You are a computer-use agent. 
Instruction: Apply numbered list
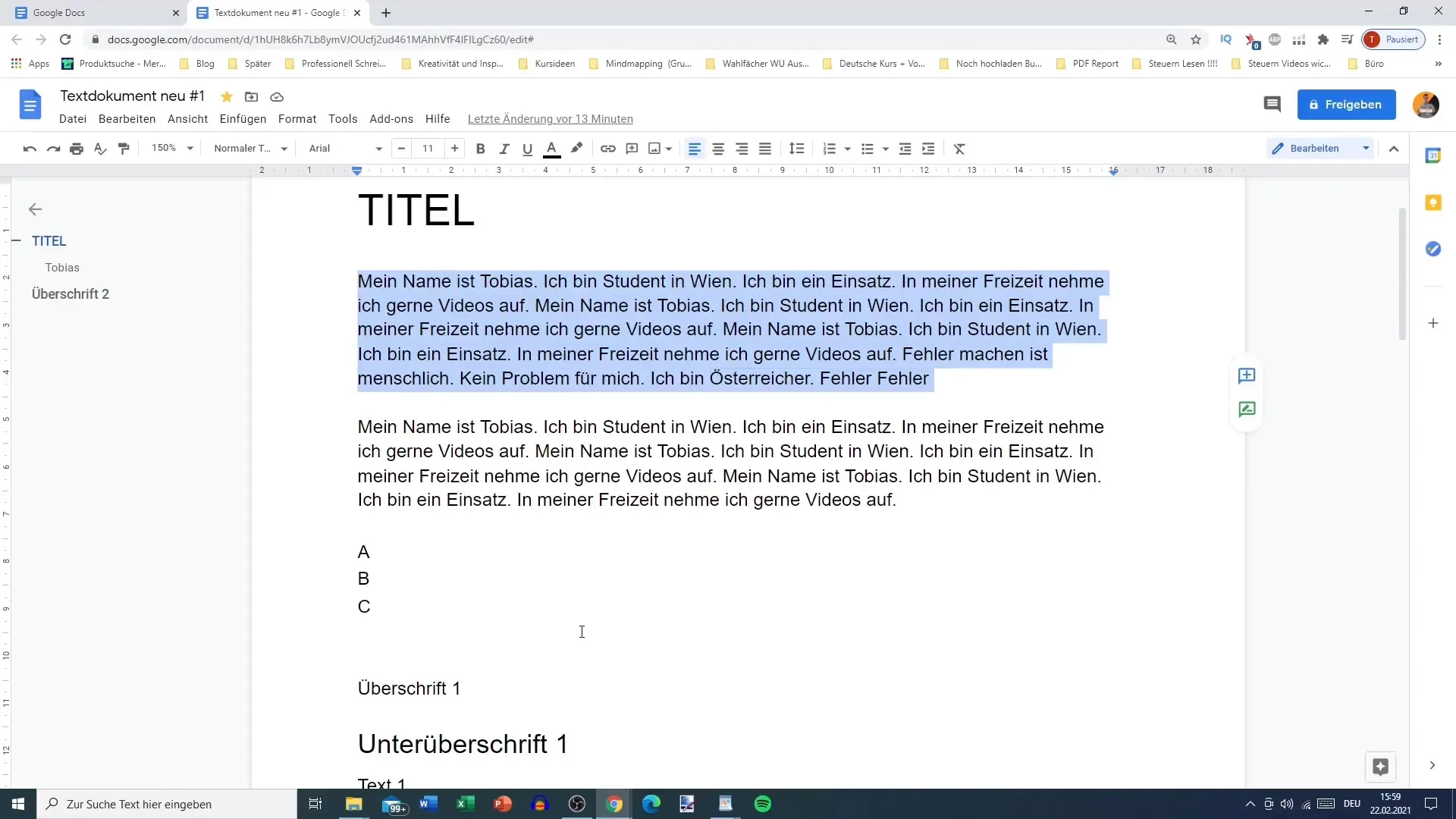coord(830,149)
